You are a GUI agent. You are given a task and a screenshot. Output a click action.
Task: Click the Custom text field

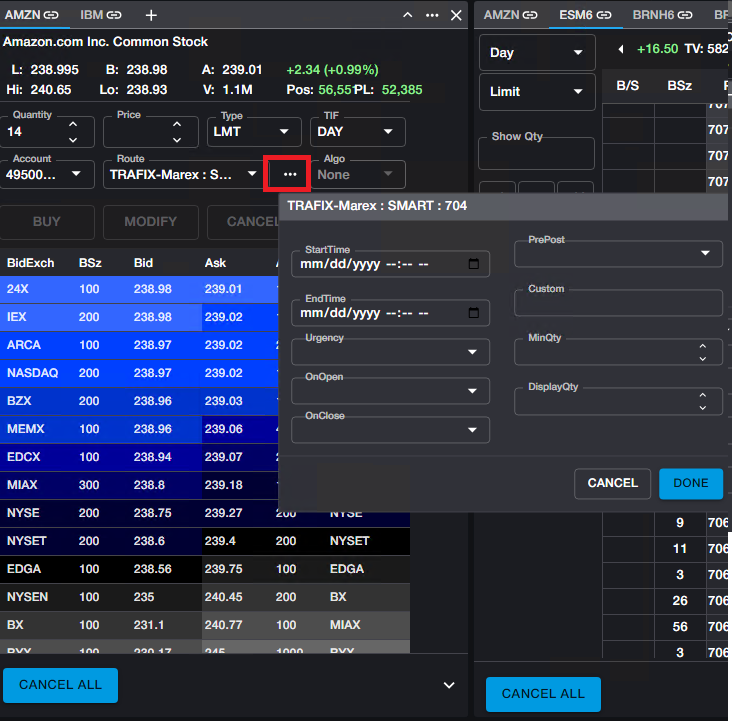click(x=618, y=304)
